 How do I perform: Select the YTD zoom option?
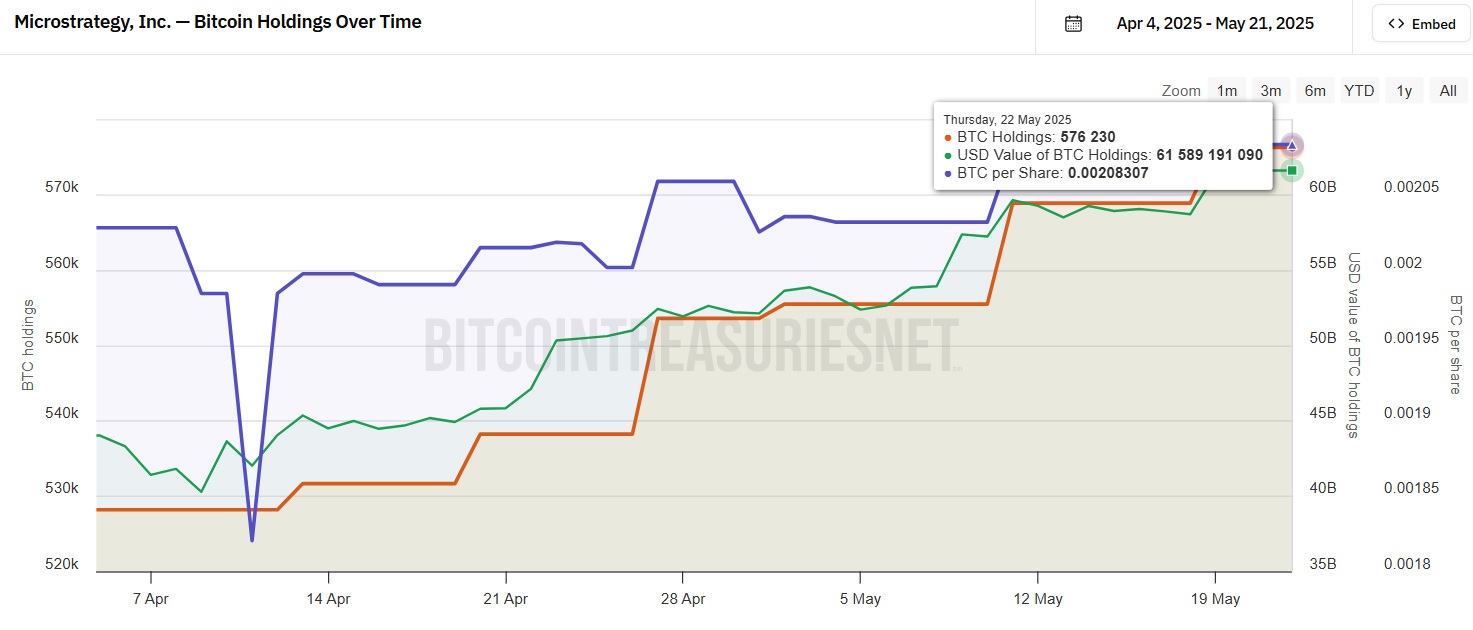click(1359, 91)
